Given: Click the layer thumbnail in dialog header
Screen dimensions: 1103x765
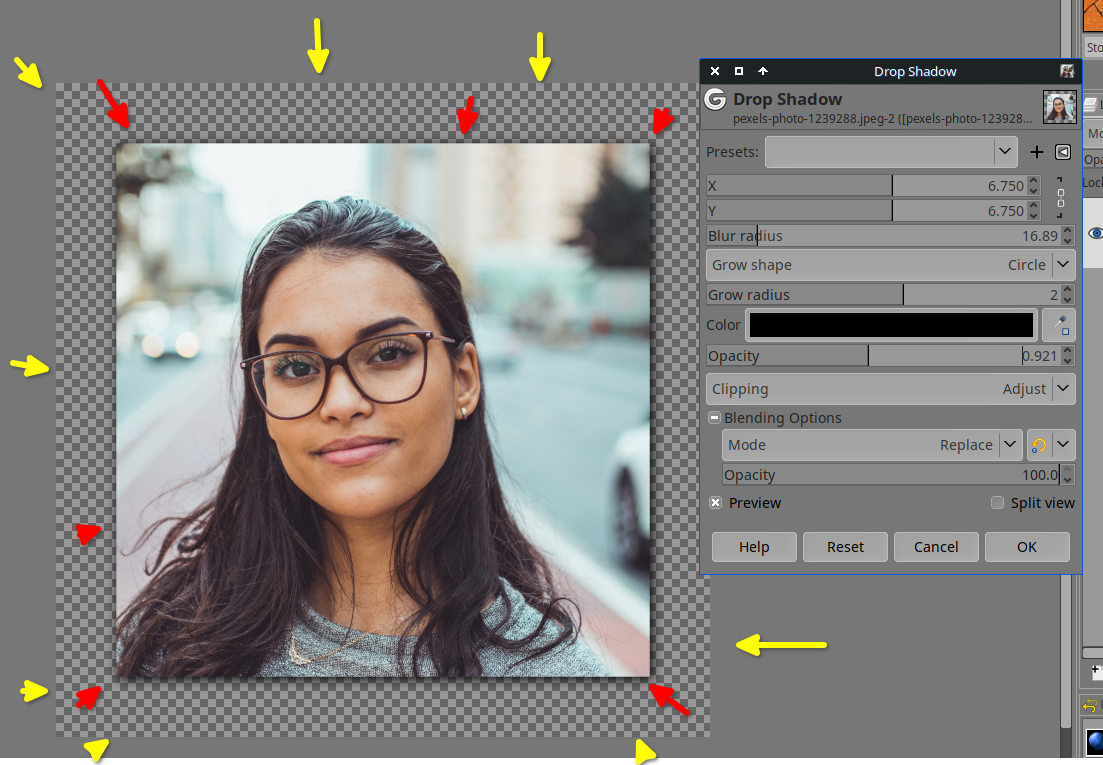Looking at the screenshot, I should click(x=1059, y=107).
